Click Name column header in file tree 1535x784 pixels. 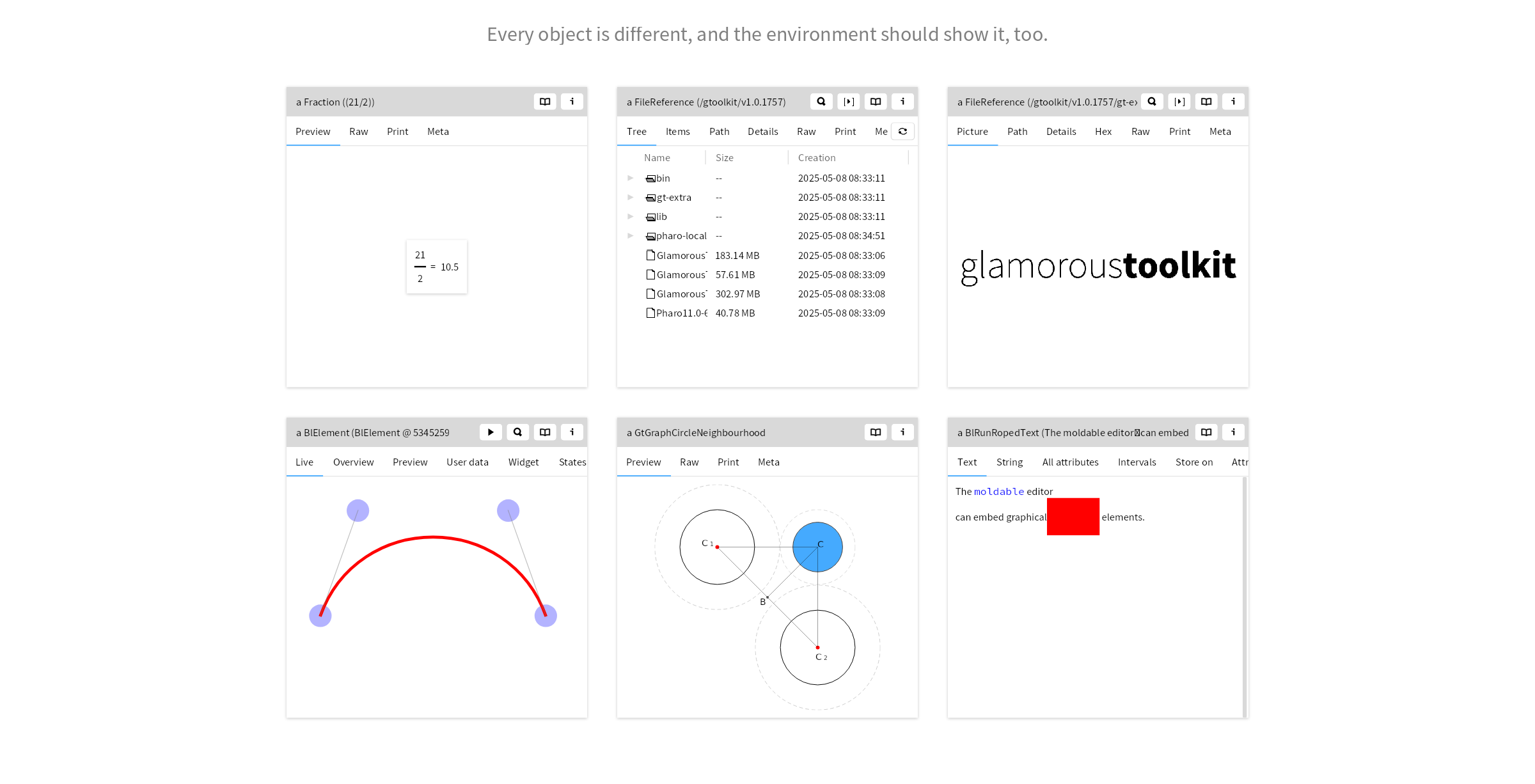click(x=657, y=158)
